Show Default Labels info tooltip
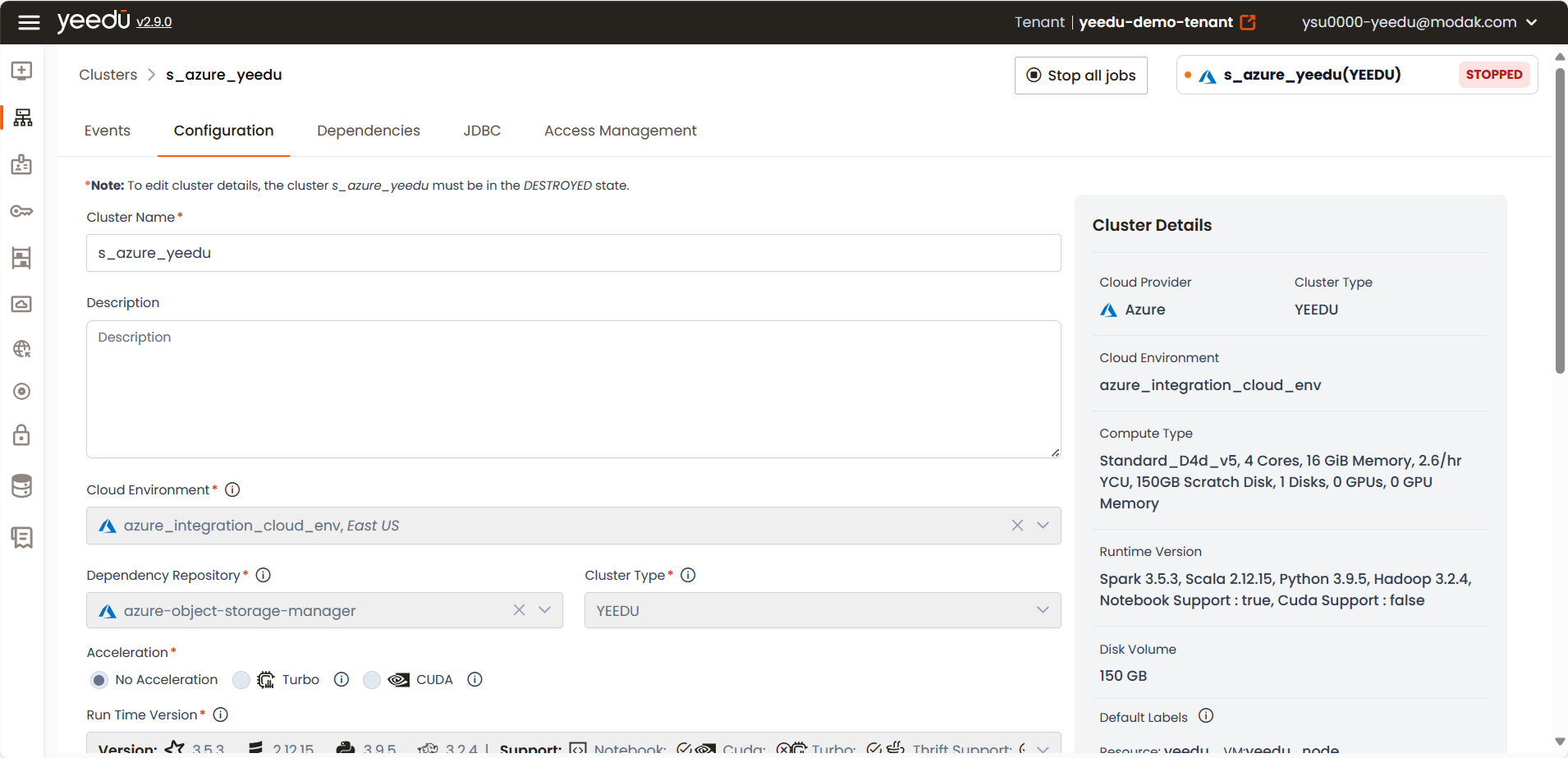Viewport: 1568px width, 758px height. [x=1206, y=715]
